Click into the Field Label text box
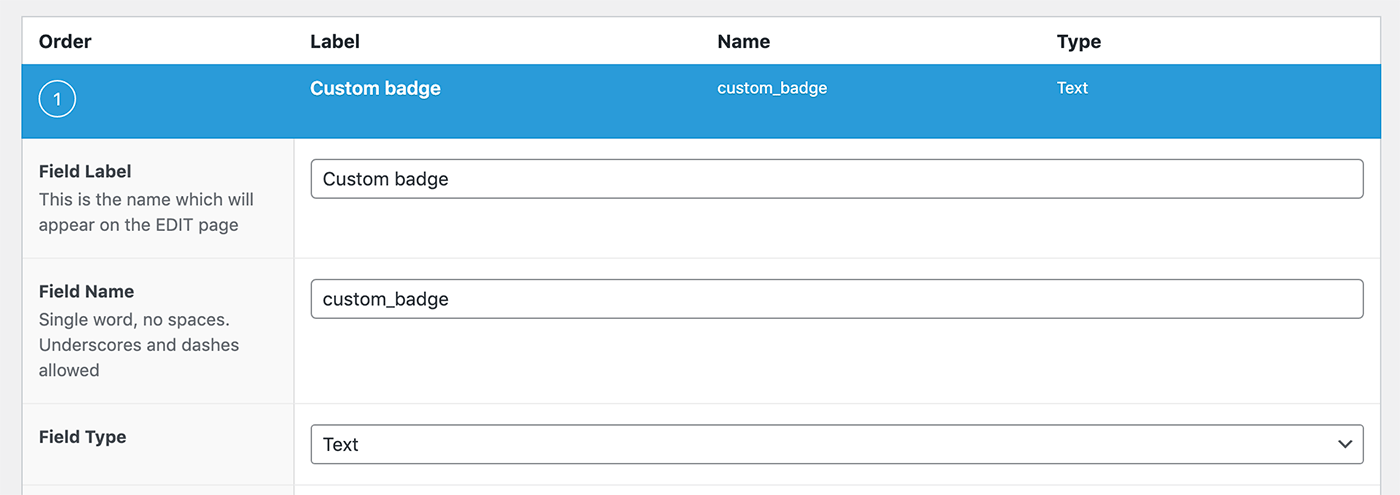Screen dimensions: 1400x495 coord(836,179)
